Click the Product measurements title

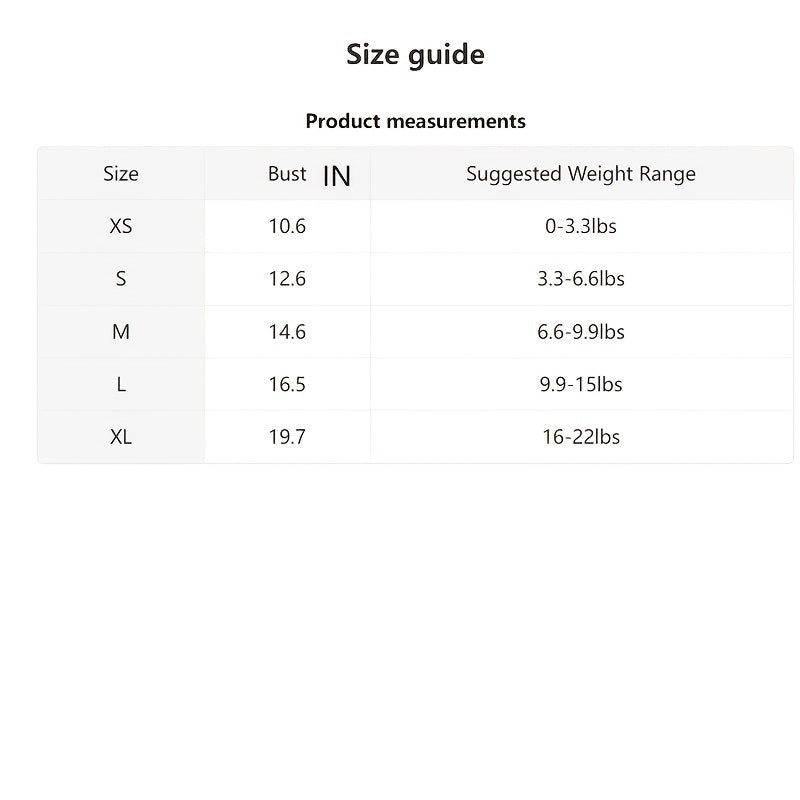click(x=415, y=122)
